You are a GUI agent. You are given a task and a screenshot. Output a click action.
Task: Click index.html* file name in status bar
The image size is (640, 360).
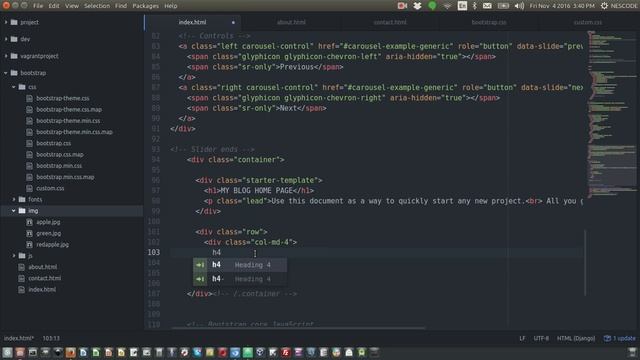(x=19, y=338)
